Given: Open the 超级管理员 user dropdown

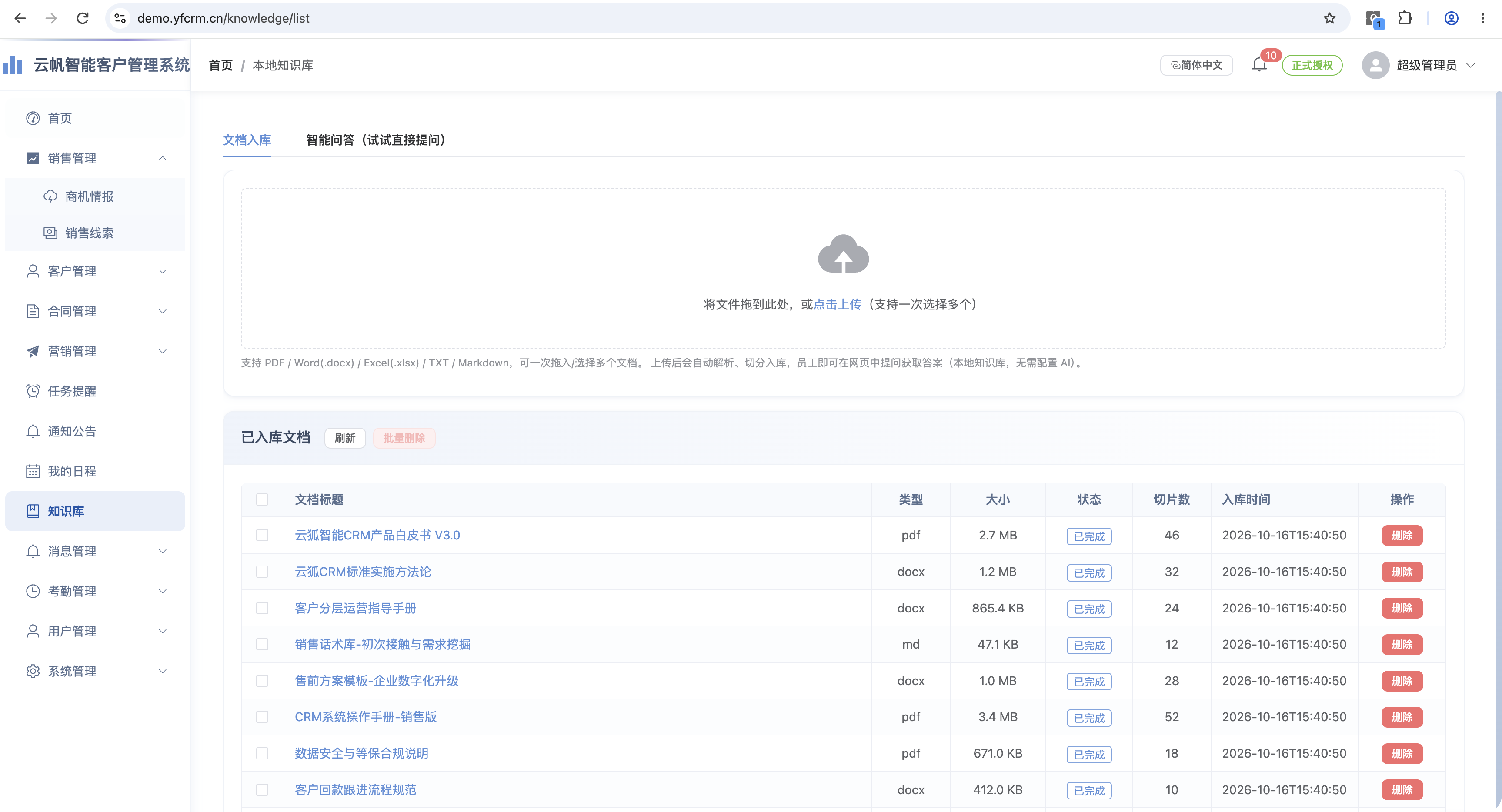Looking at the screenshot, I should (x=1418, y=65).
